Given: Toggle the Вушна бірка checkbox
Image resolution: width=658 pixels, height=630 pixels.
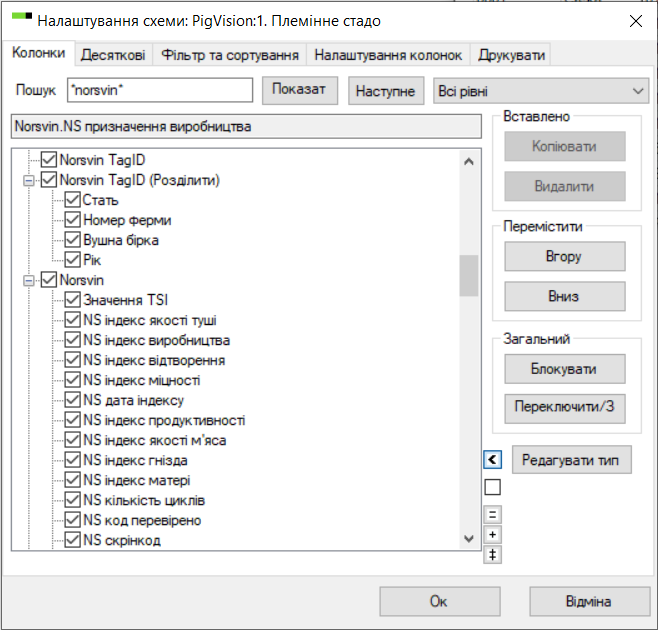Looking at the screenshot, I should pyautogui.click(x=72, y=240).
